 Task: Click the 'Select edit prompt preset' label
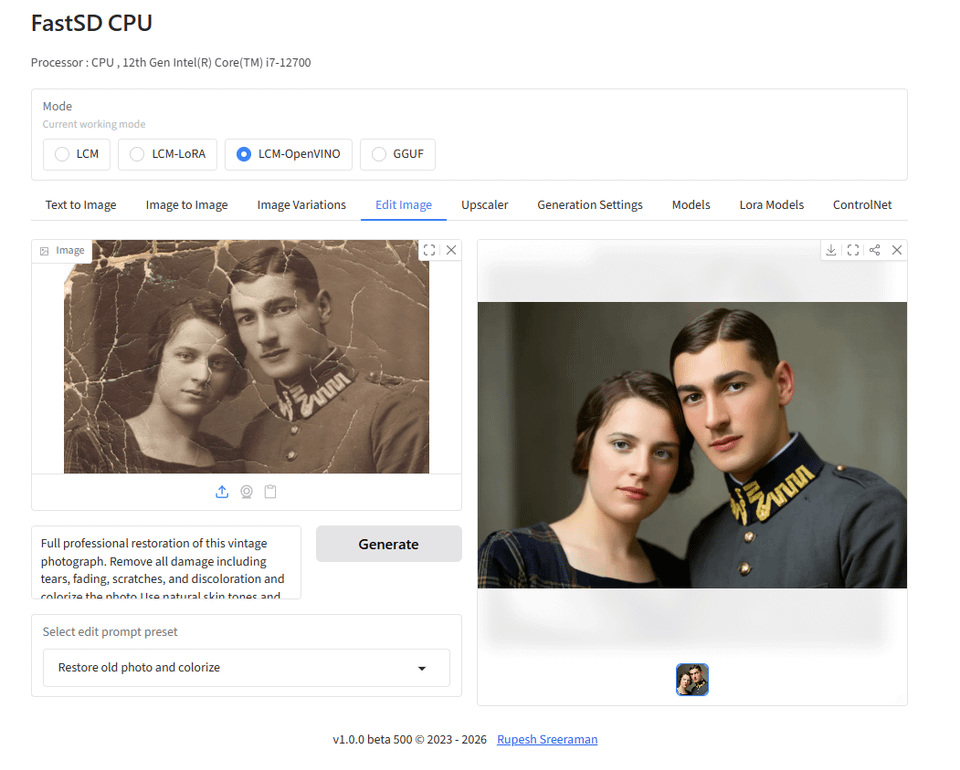[110, 632]
